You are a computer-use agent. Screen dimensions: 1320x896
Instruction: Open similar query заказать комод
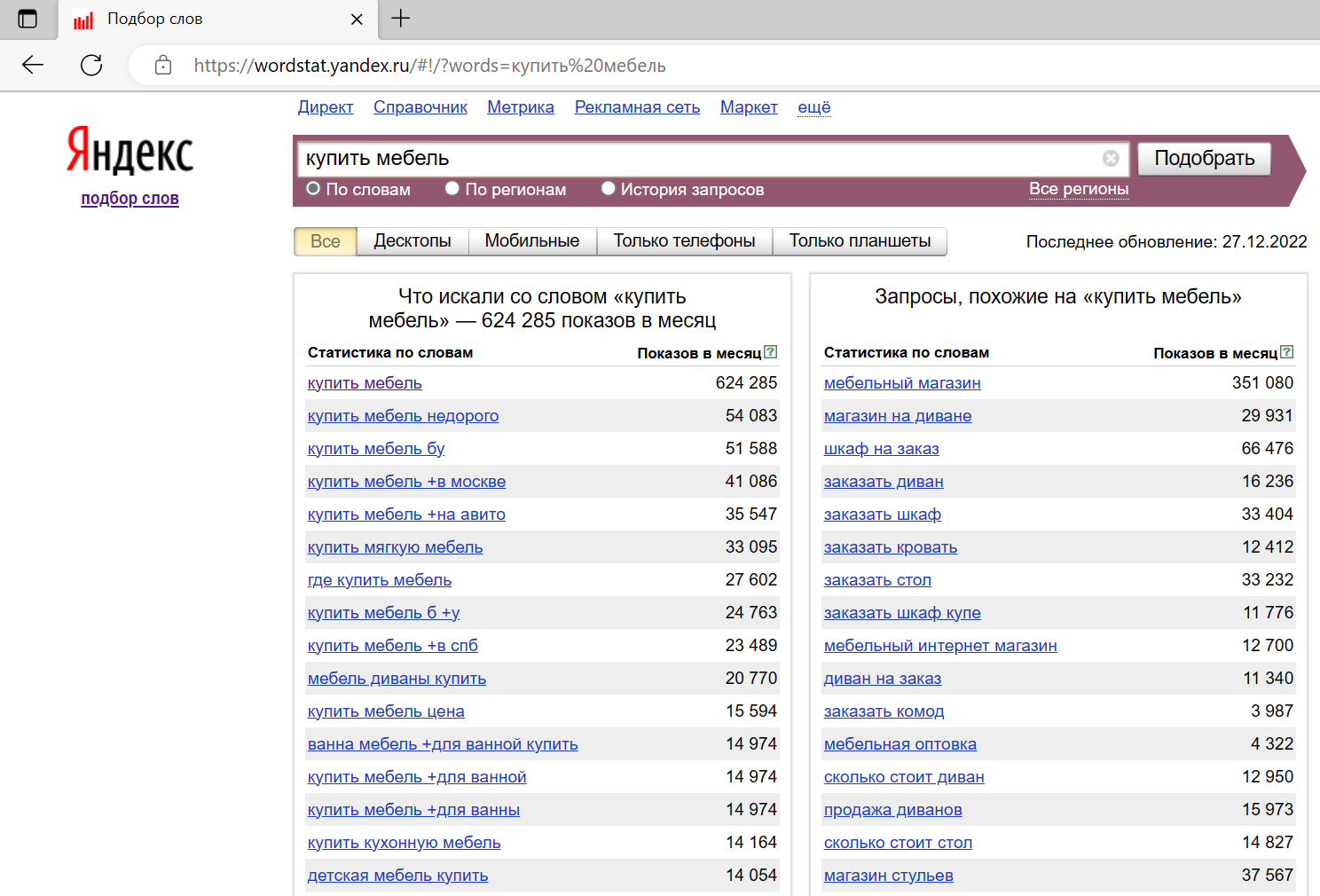pyautogui.click(x=884, y=711)
